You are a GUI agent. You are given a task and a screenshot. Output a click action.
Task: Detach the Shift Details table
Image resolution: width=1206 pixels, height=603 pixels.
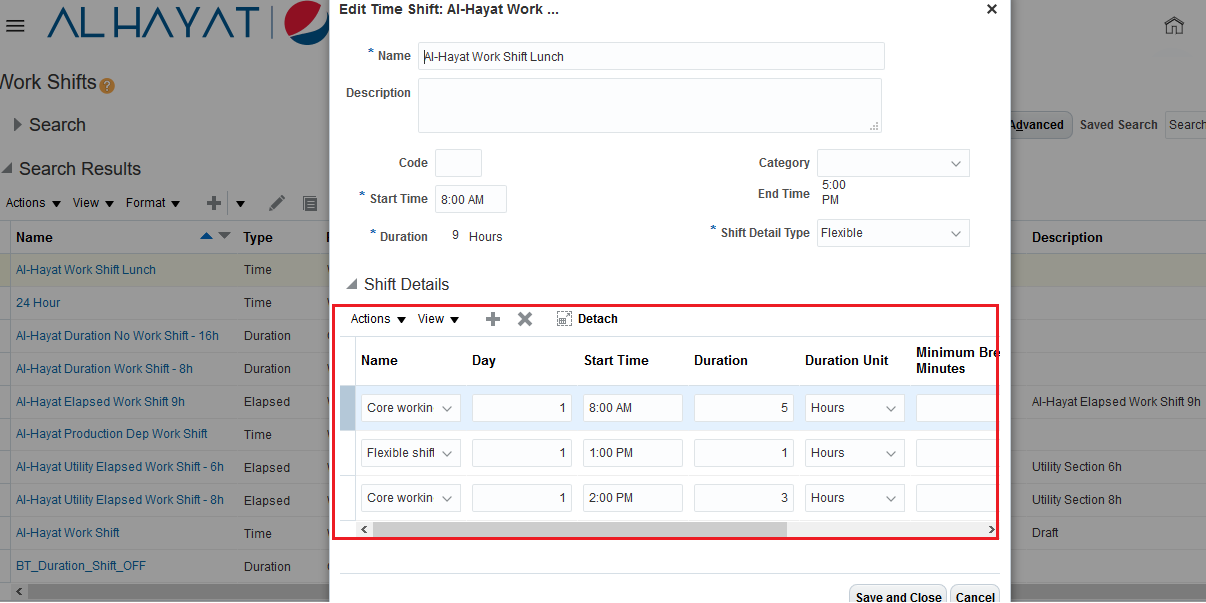(x=587, y=318)
